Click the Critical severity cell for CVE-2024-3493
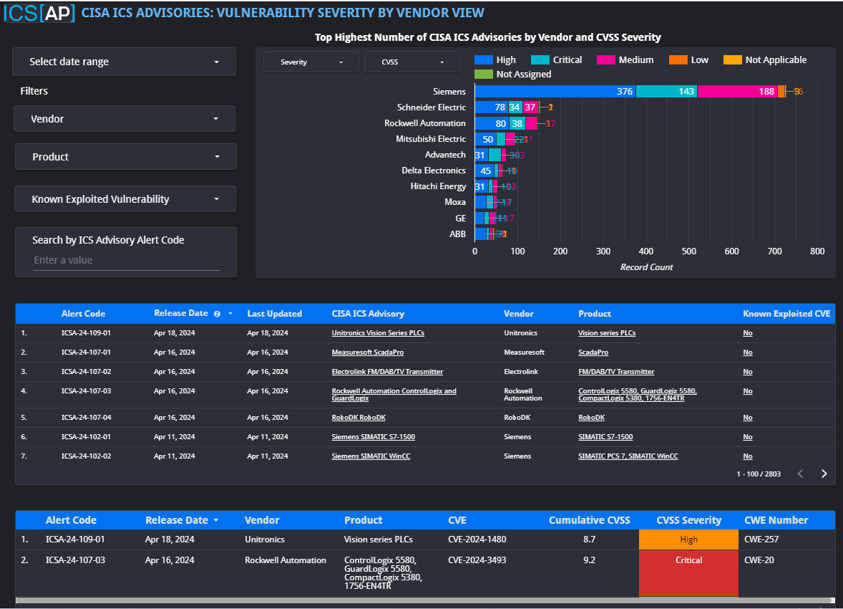The width and height of the screenshot is (843, 609). (689, 573)
